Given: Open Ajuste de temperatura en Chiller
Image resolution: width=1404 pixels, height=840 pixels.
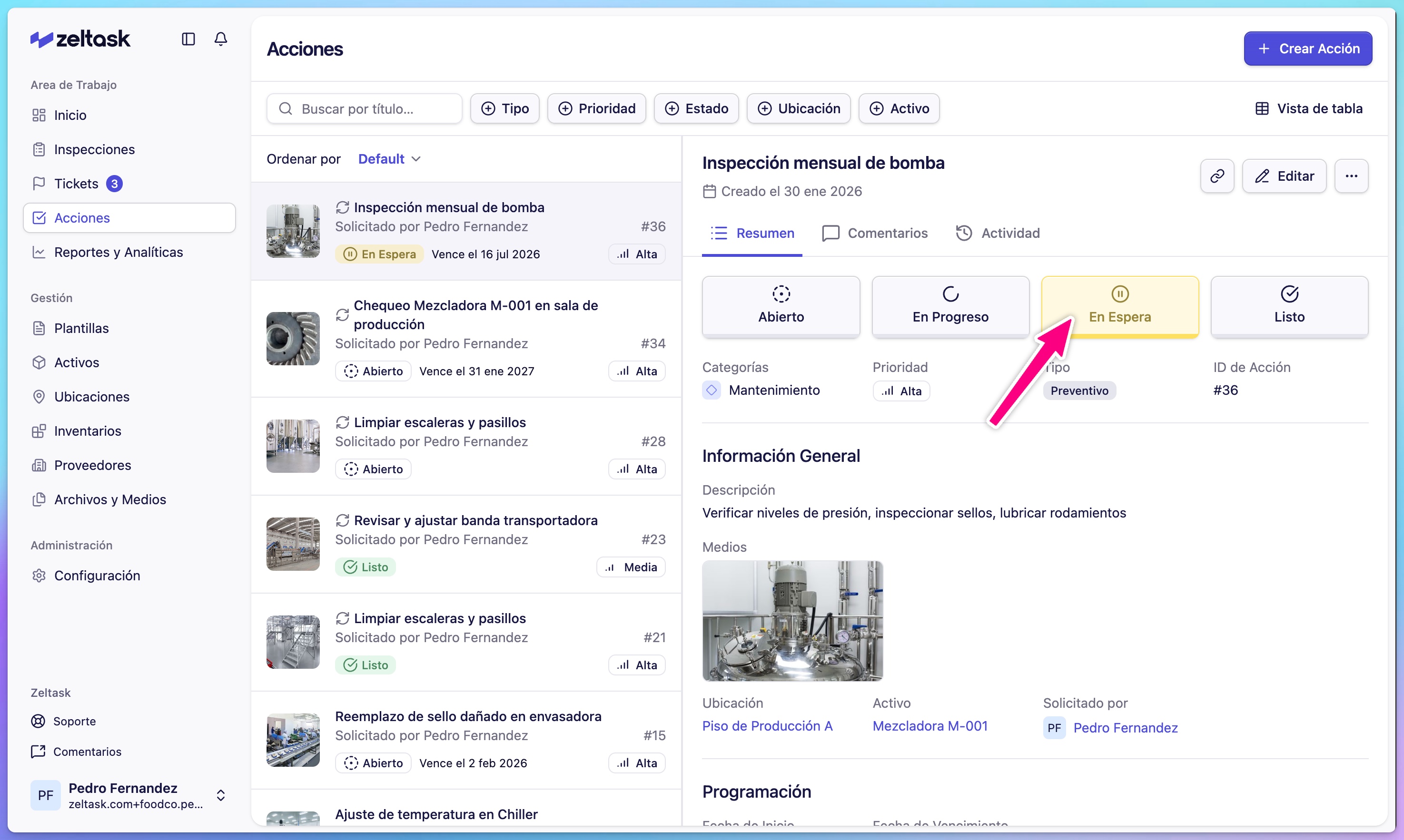Looking at the screenshot, I should (x=466, y=808).
